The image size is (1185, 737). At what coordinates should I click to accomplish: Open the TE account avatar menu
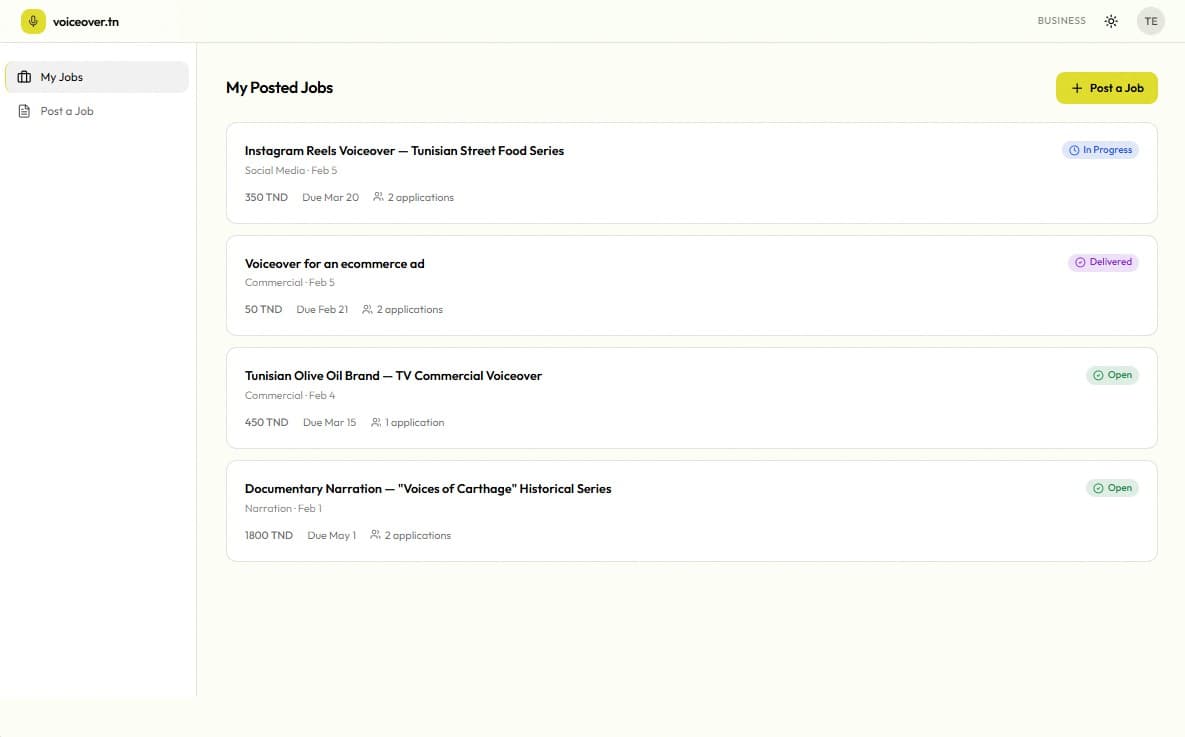tap(1150, 20)
